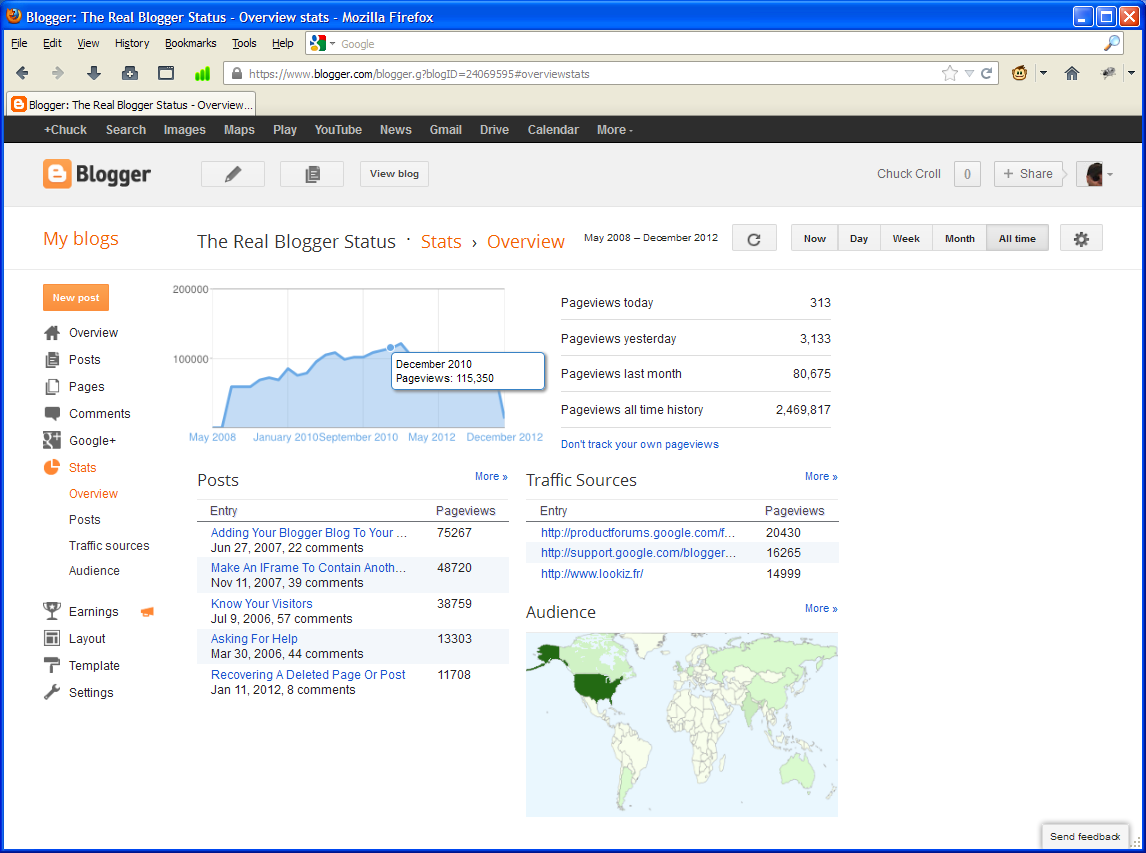
Task: Click the notifications count box showing 0
Action: point(967,174)
